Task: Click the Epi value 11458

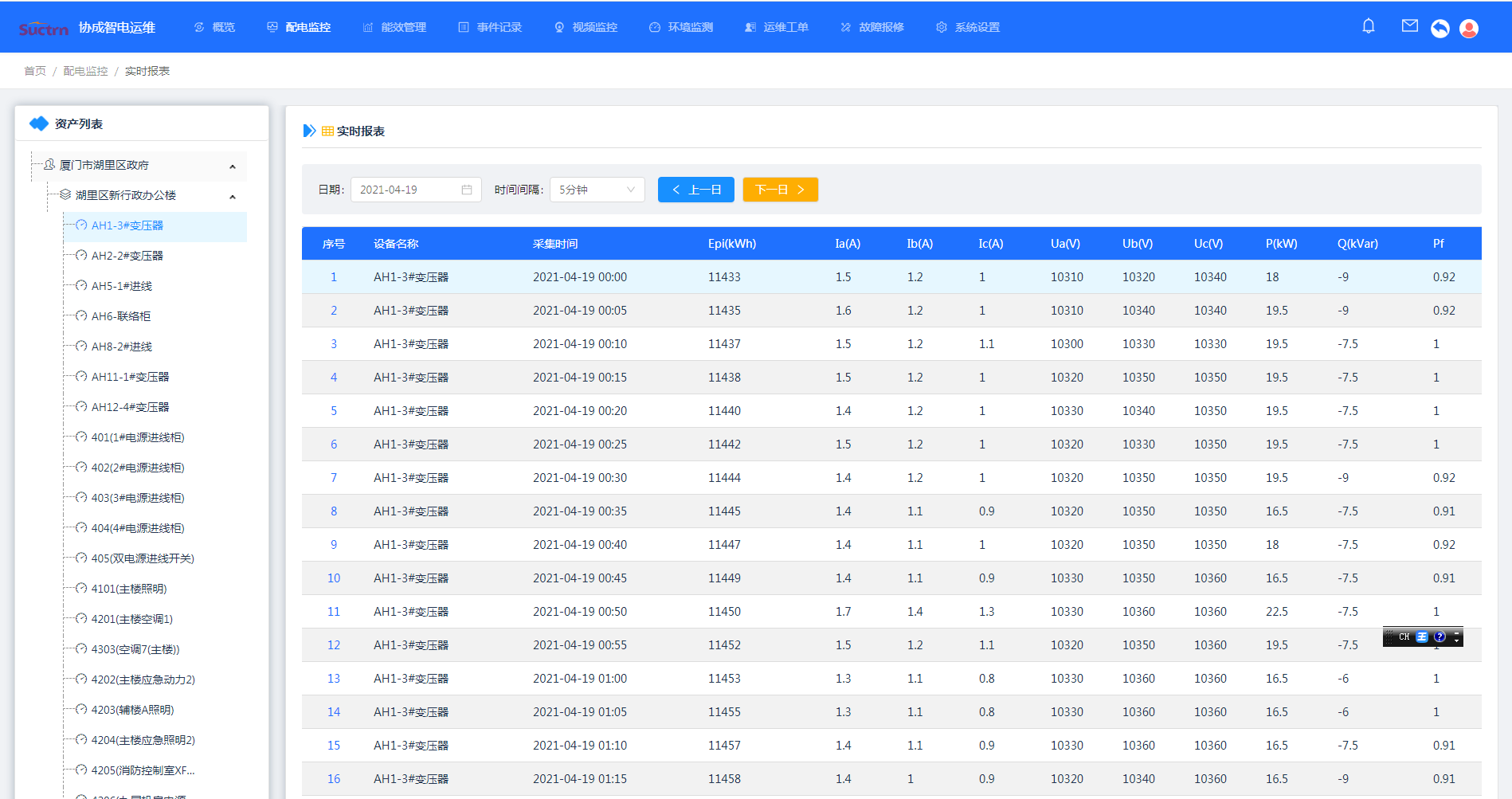Action: [724, 779]
